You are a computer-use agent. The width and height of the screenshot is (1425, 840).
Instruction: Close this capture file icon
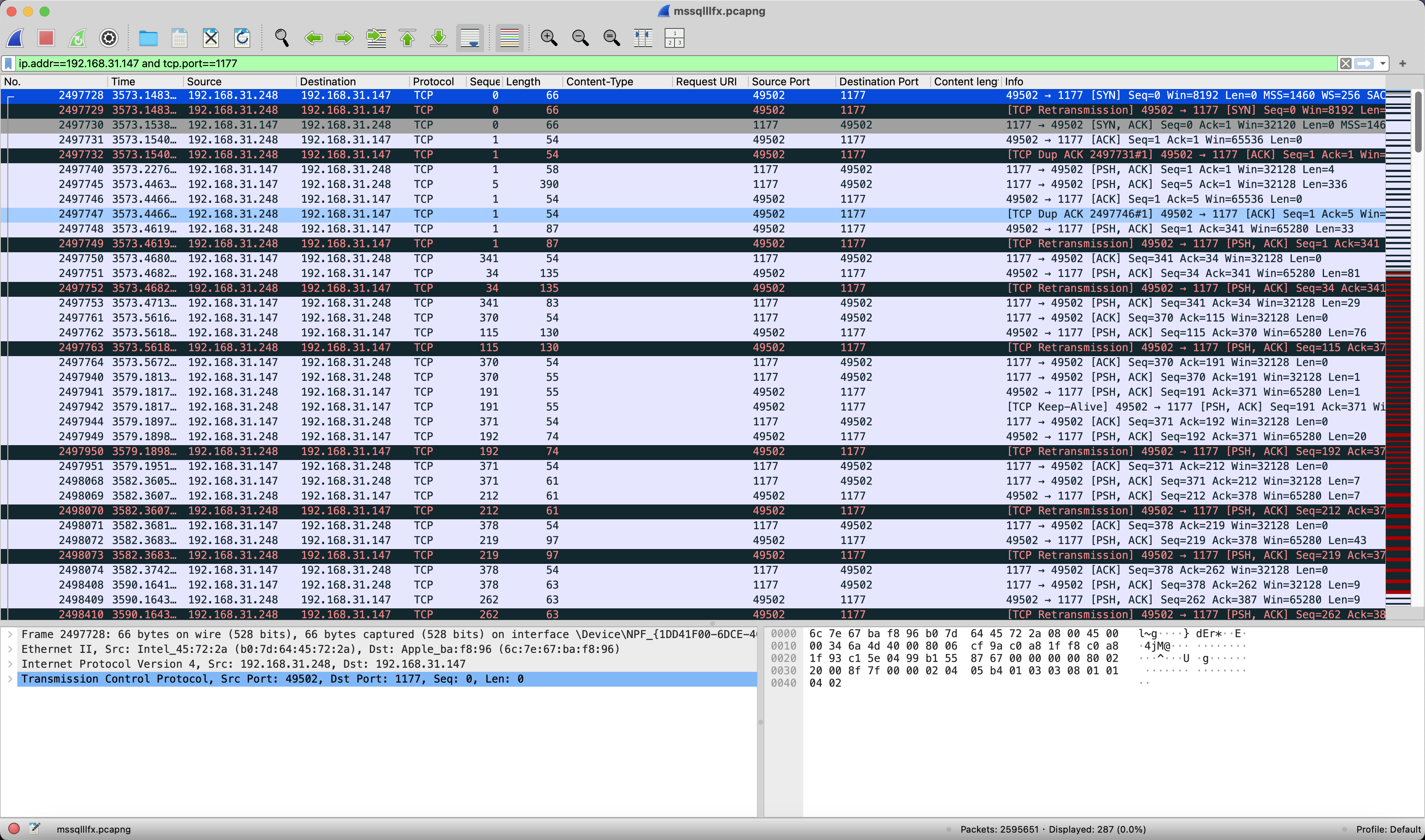(211, 38)
